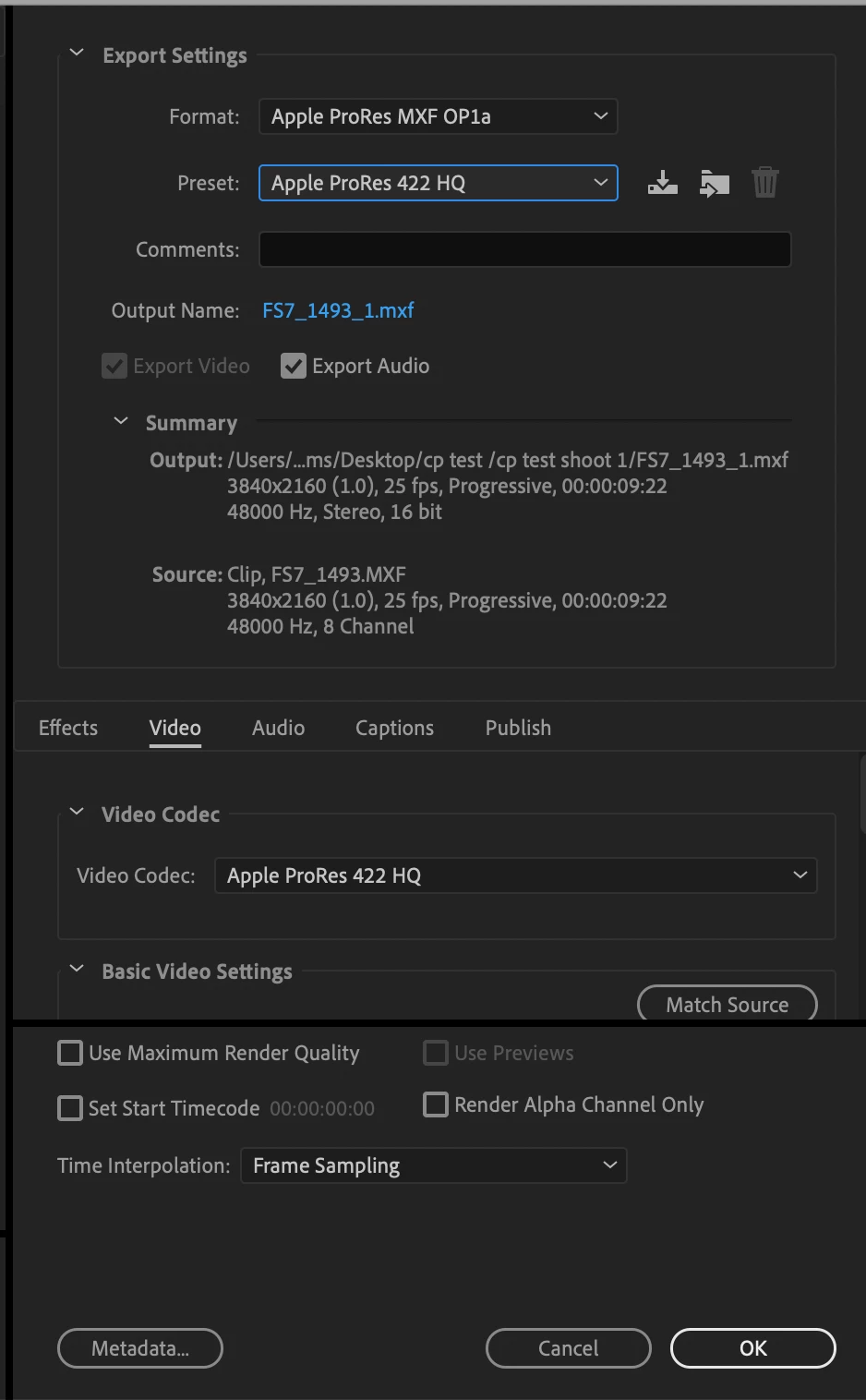Click the Output Name FS7_1493_1.mxf link
866x1400 pixels.
338,310
